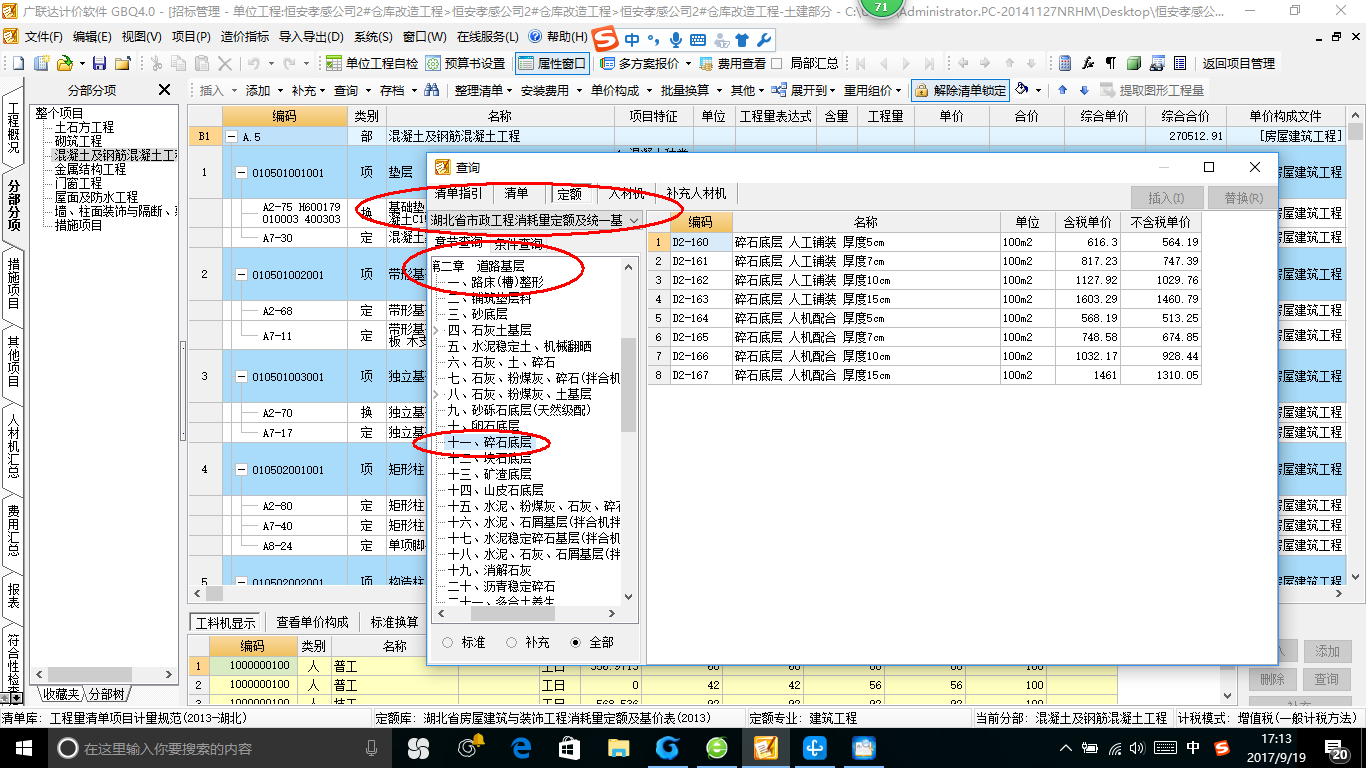1366x768 pixels.
Task: Select the 全部 radio button
Action: click(575, 642)
